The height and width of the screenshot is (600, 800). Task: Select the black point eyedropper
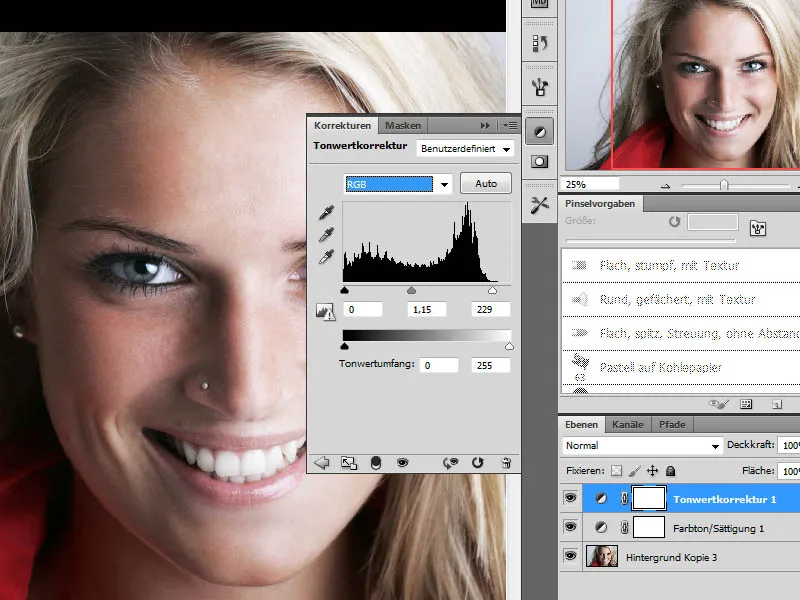point(326,212)
